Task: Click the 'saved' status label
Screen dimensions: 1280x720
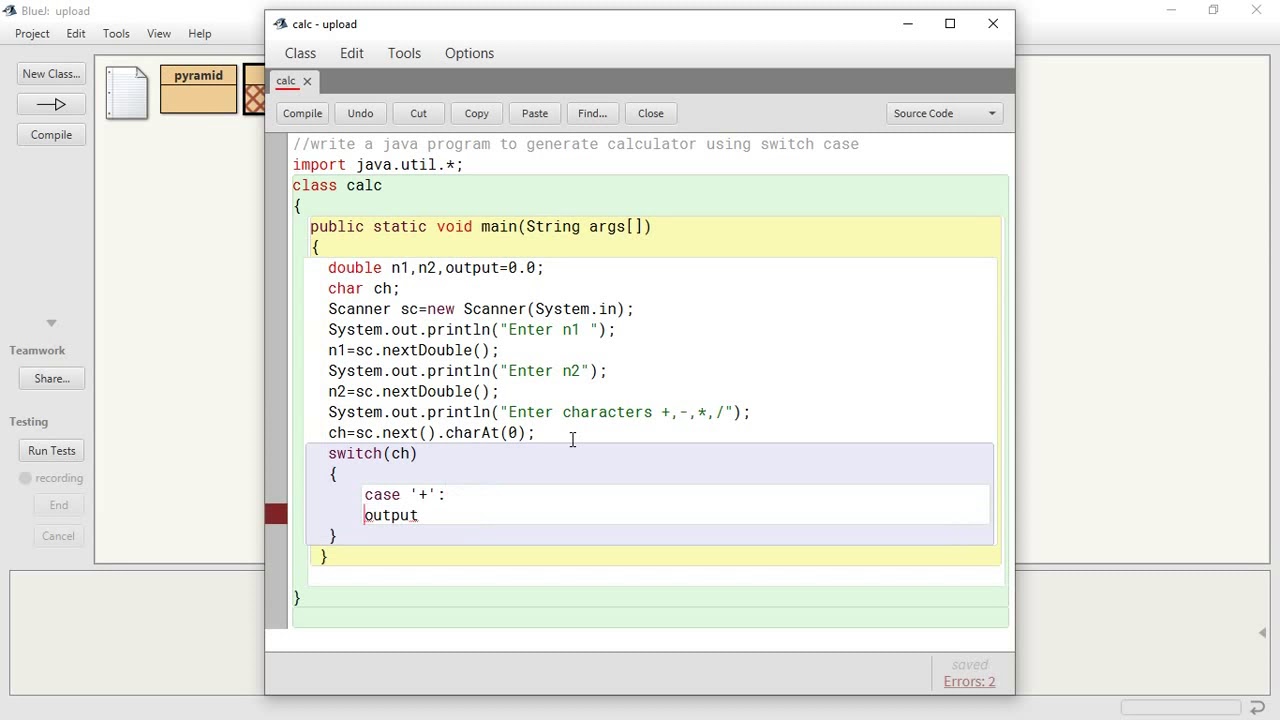Action: click(x=969, y=665)
